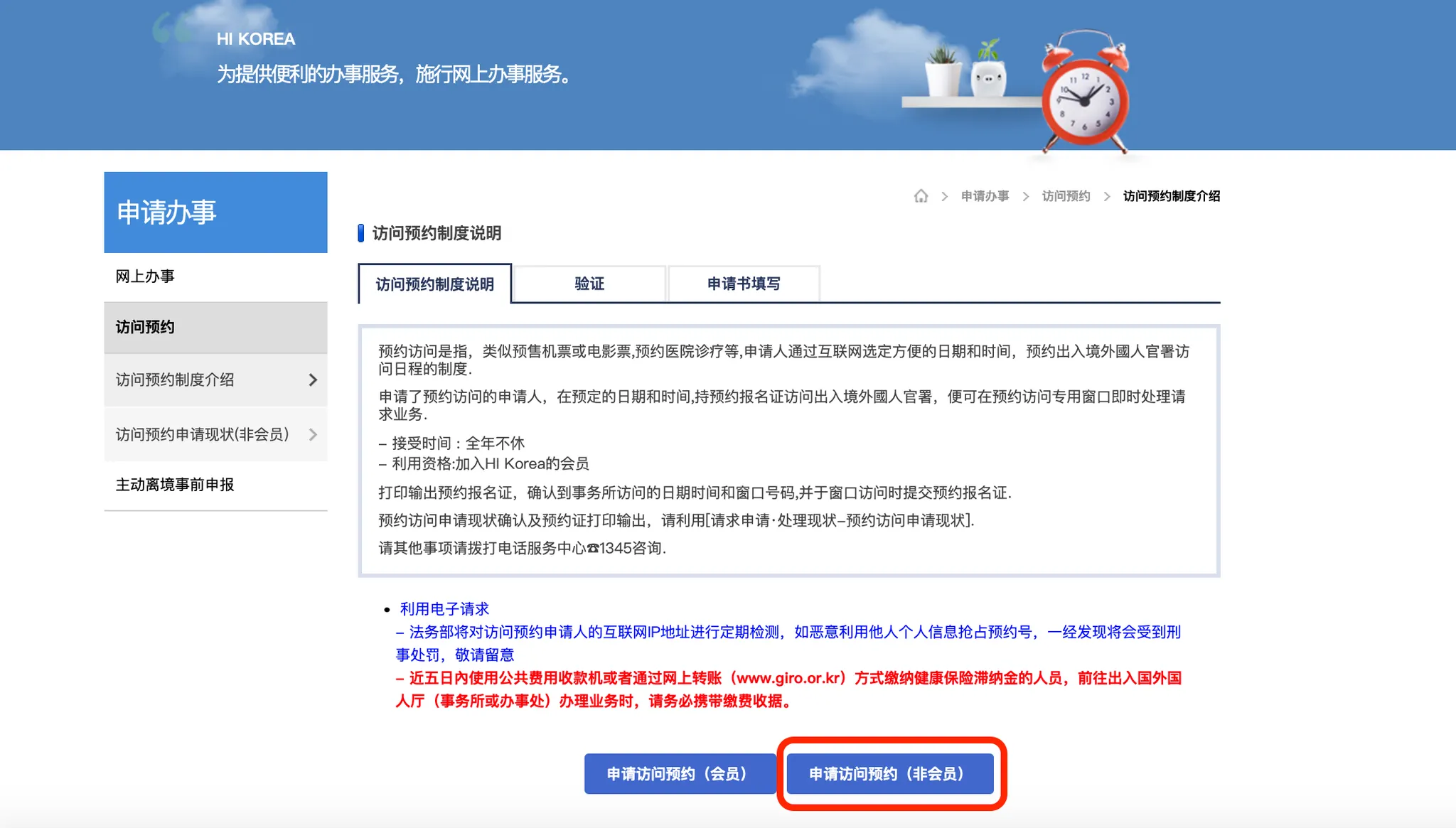Click 利用电子请求 blue link text

[444, 609]
